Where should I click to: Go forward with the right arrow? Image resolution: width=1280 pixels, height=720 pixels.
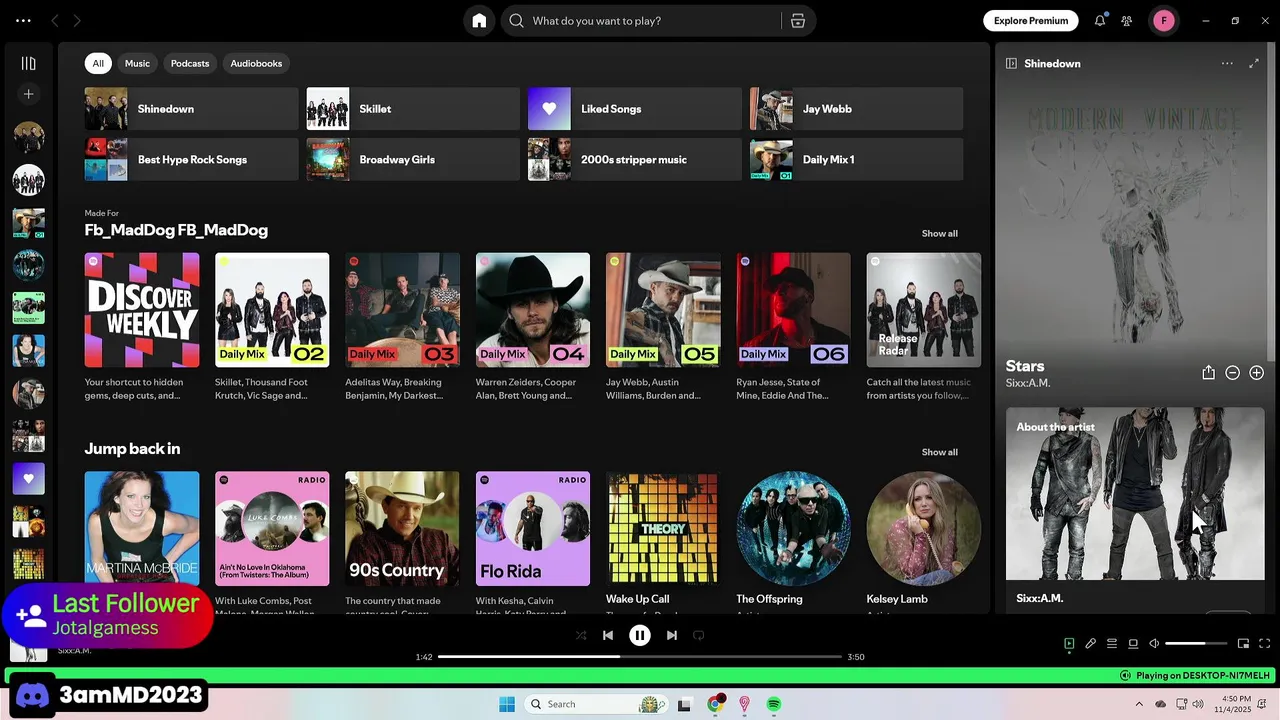pos(77,21)
